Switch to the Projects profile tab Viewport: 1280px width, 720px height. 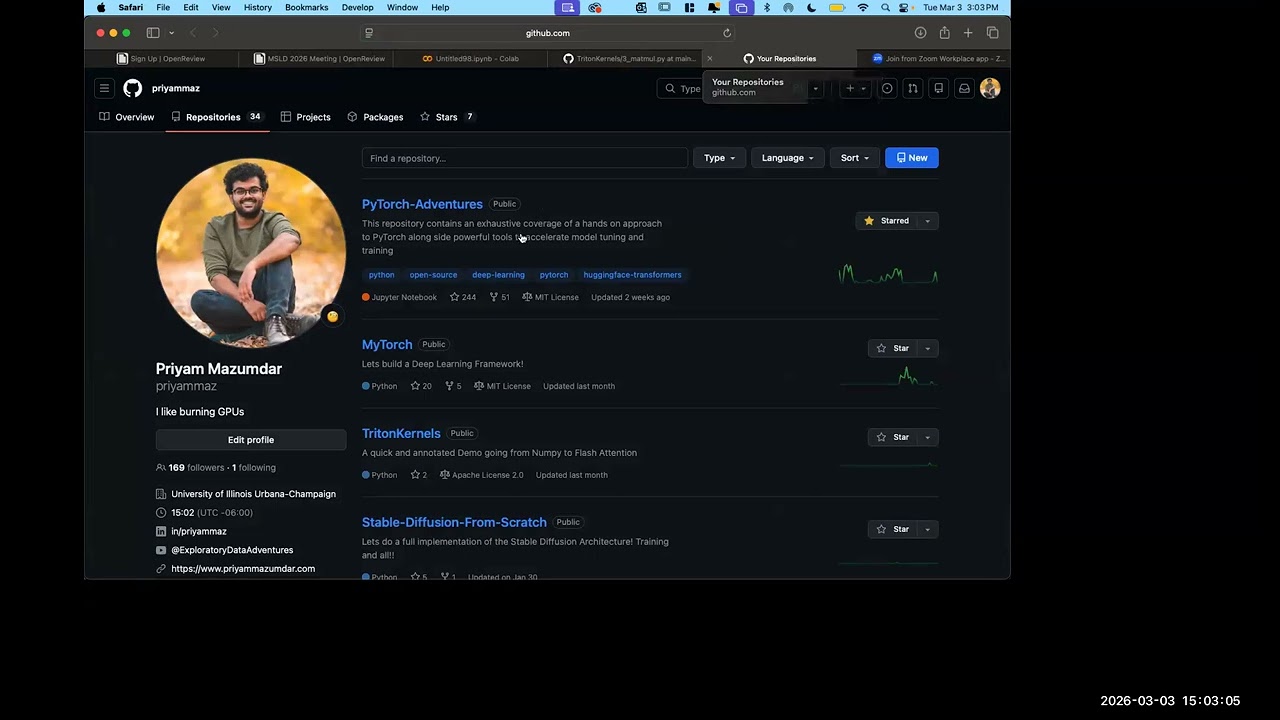[x=306, y=117]
